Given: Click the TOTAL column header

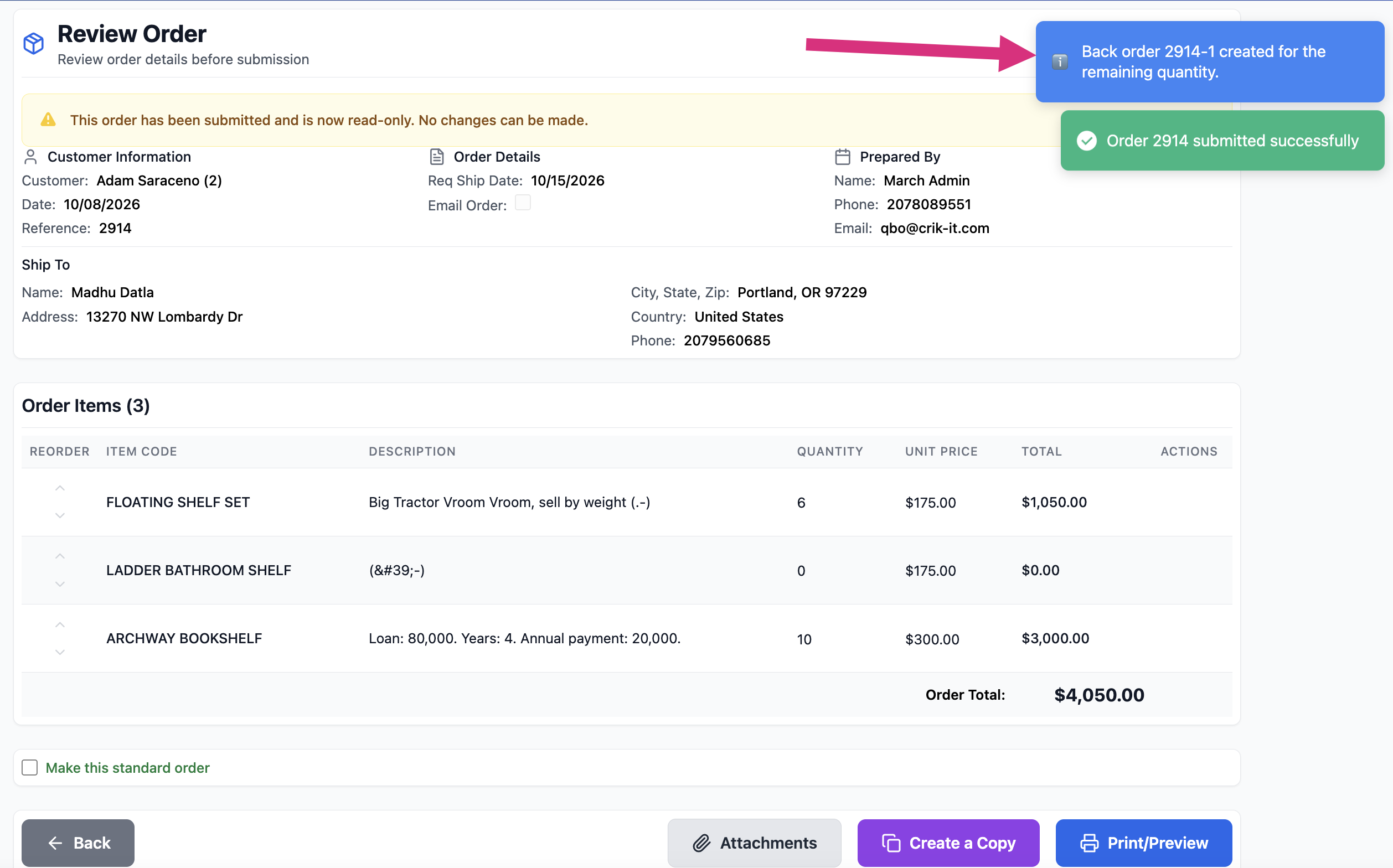Looking at the screenshot, I should tap(1041, 451).
